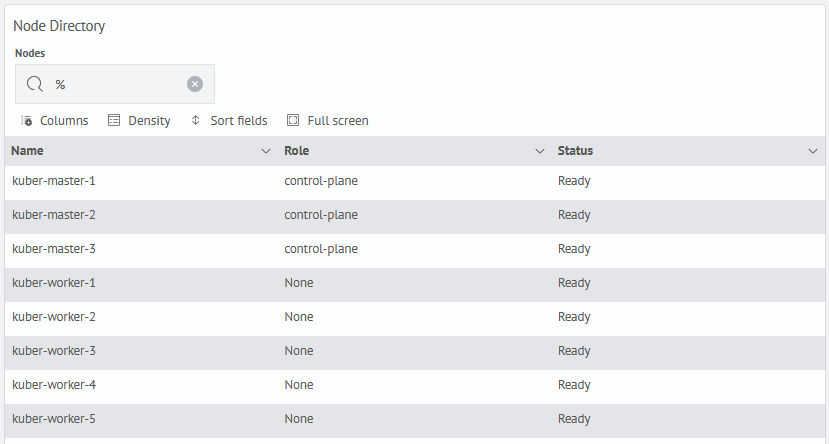
Task: Open Sort fields options
Action: [x=238, y=121]
